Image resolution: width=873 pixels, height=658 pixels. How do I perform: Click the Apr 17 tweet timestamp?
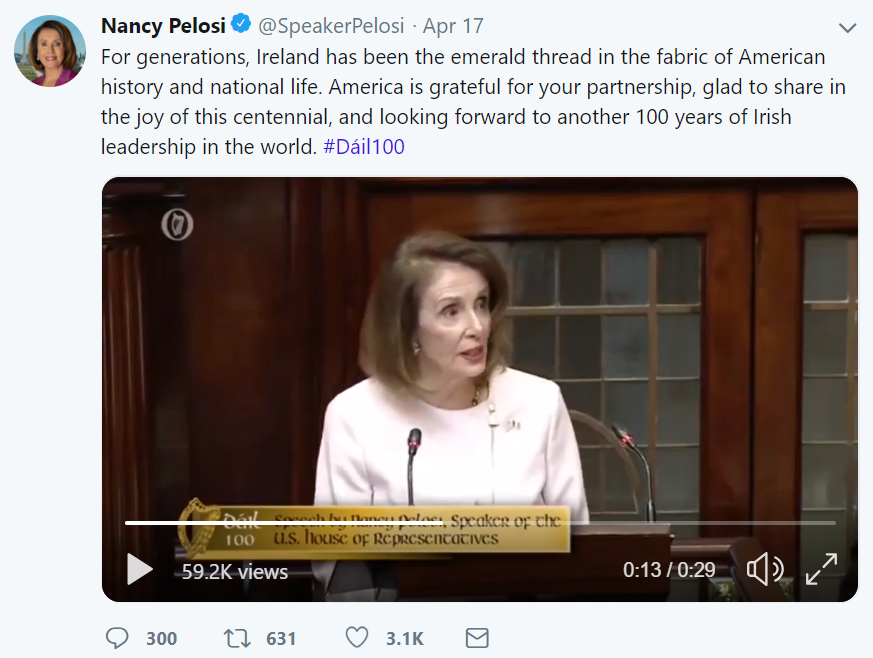[x=453, y=26]
